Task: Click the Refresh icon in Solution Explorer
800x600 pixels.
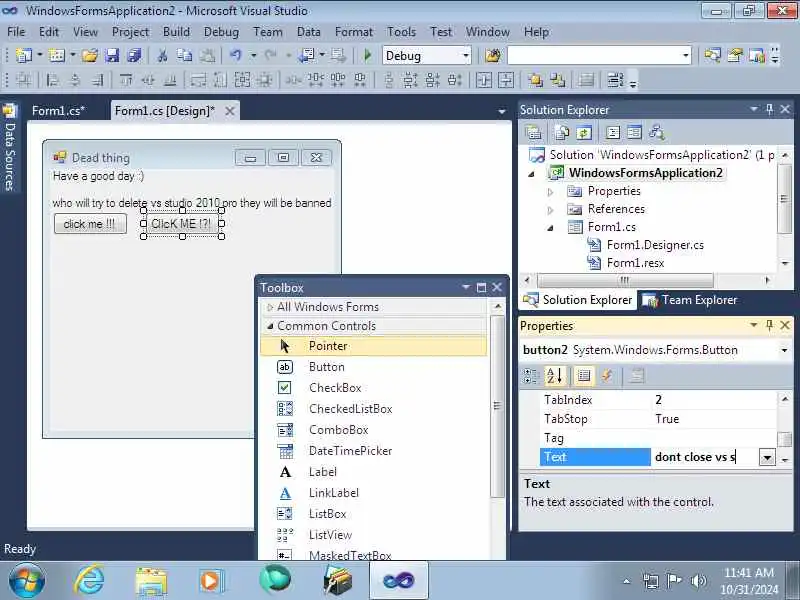Action: coord(584,133)
